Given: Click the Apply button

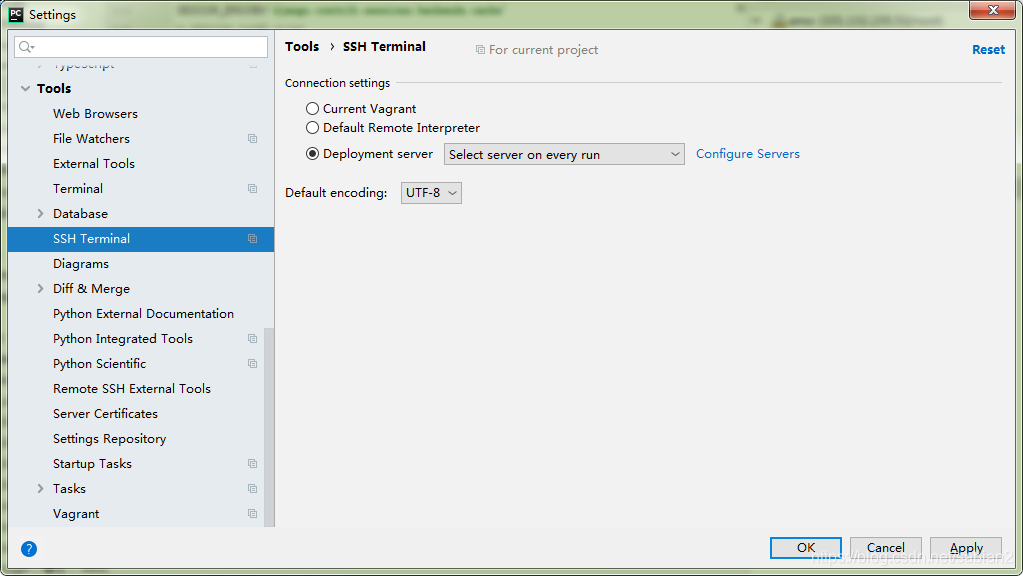Looking at the screenshot, I should tap(966, 548).
